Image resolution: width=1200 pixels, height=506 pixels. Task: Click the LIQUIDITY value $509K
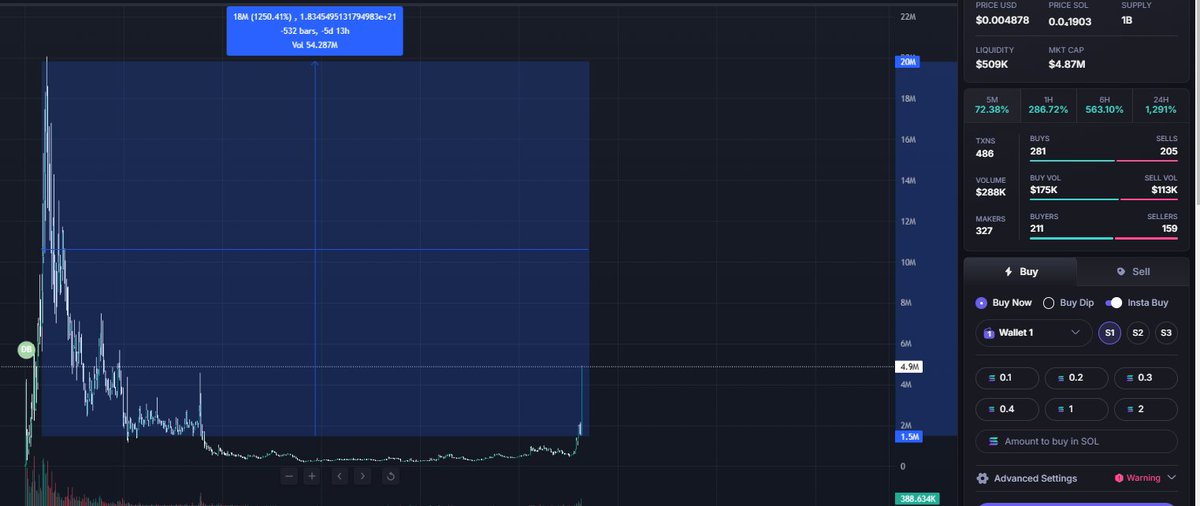click(992, 65)
